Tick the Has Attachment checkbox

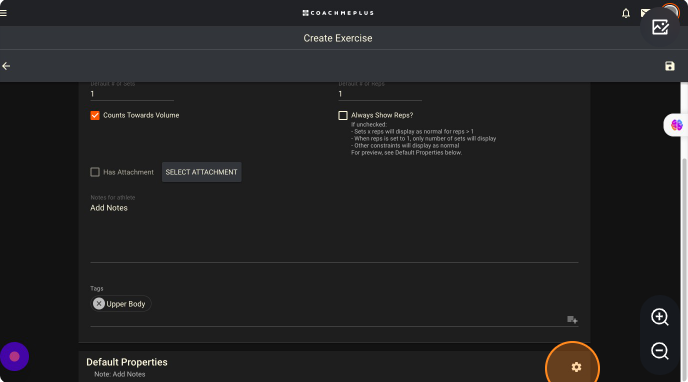(x=95, y=172)
